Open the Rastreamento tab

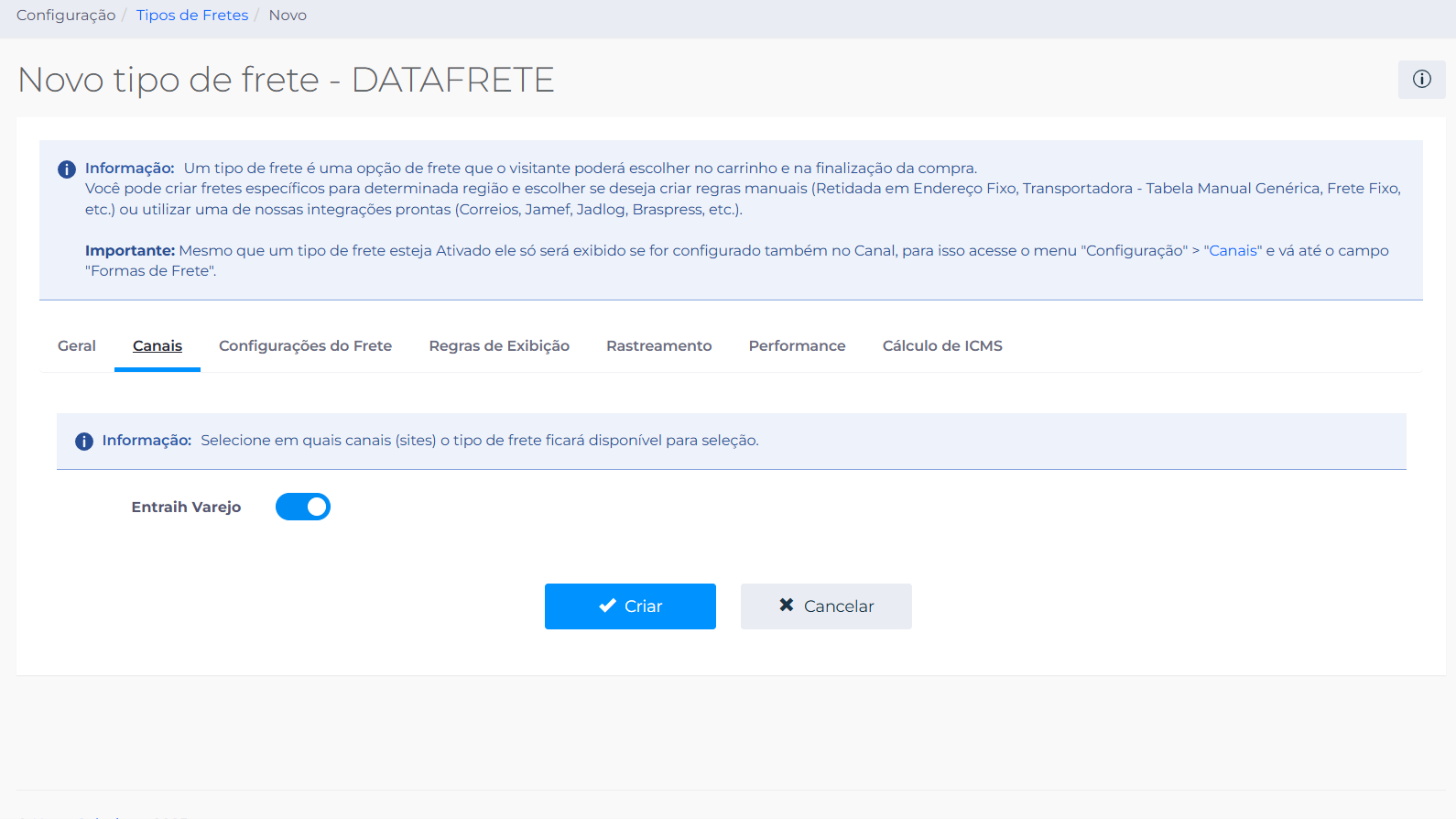[659, 346]
